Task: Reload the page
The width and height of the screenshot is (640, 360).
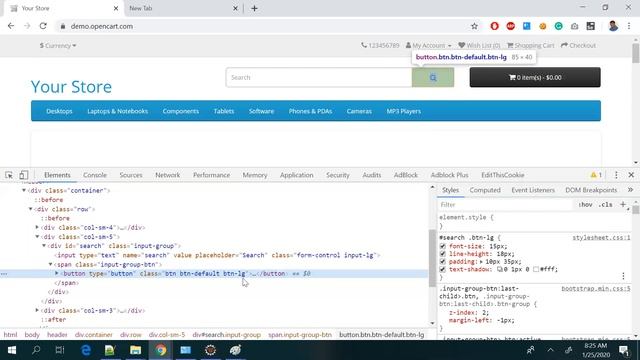Action: (43, 26)
